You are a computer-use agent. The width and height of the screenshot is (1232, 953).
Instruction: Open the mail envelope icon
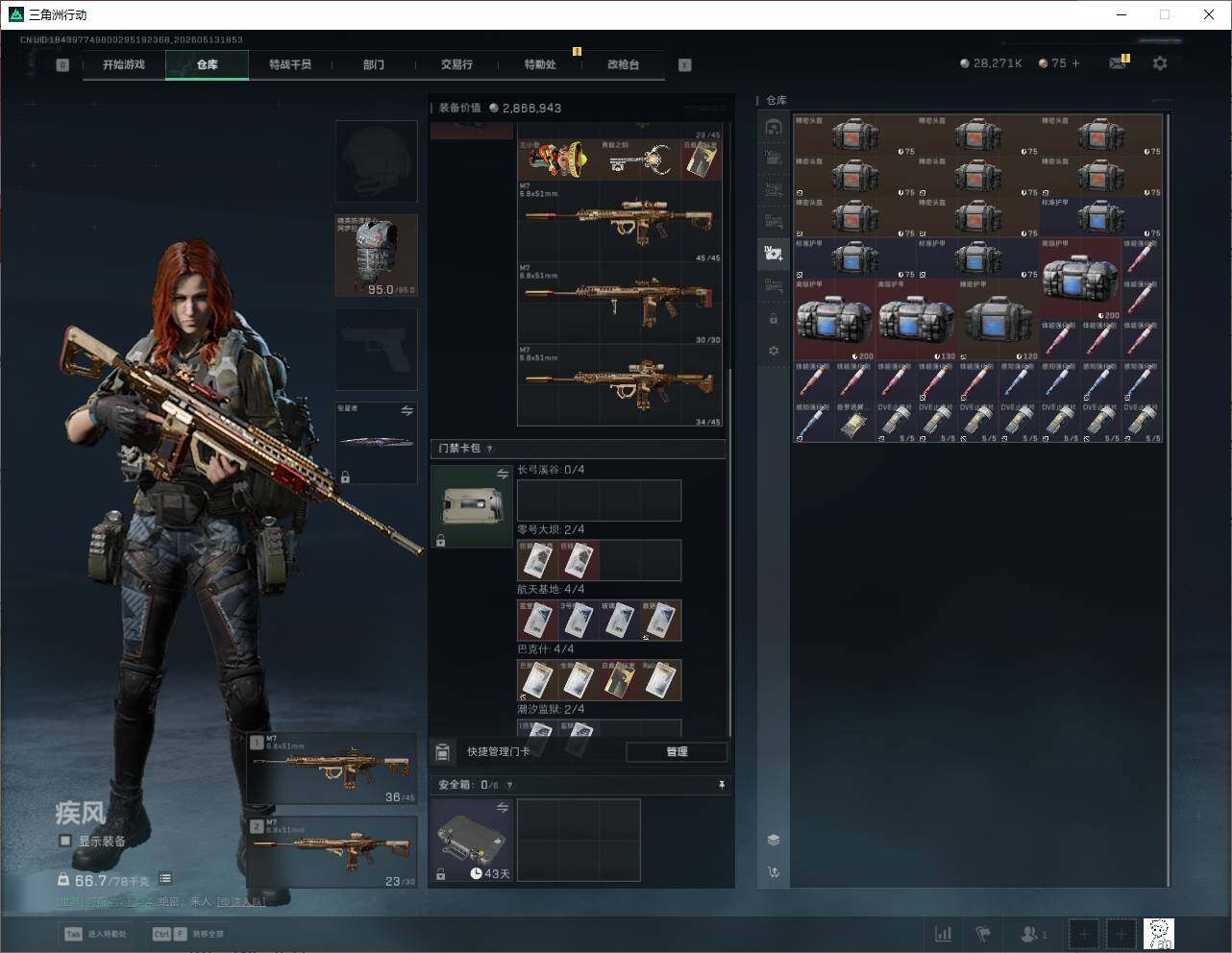1117,63
